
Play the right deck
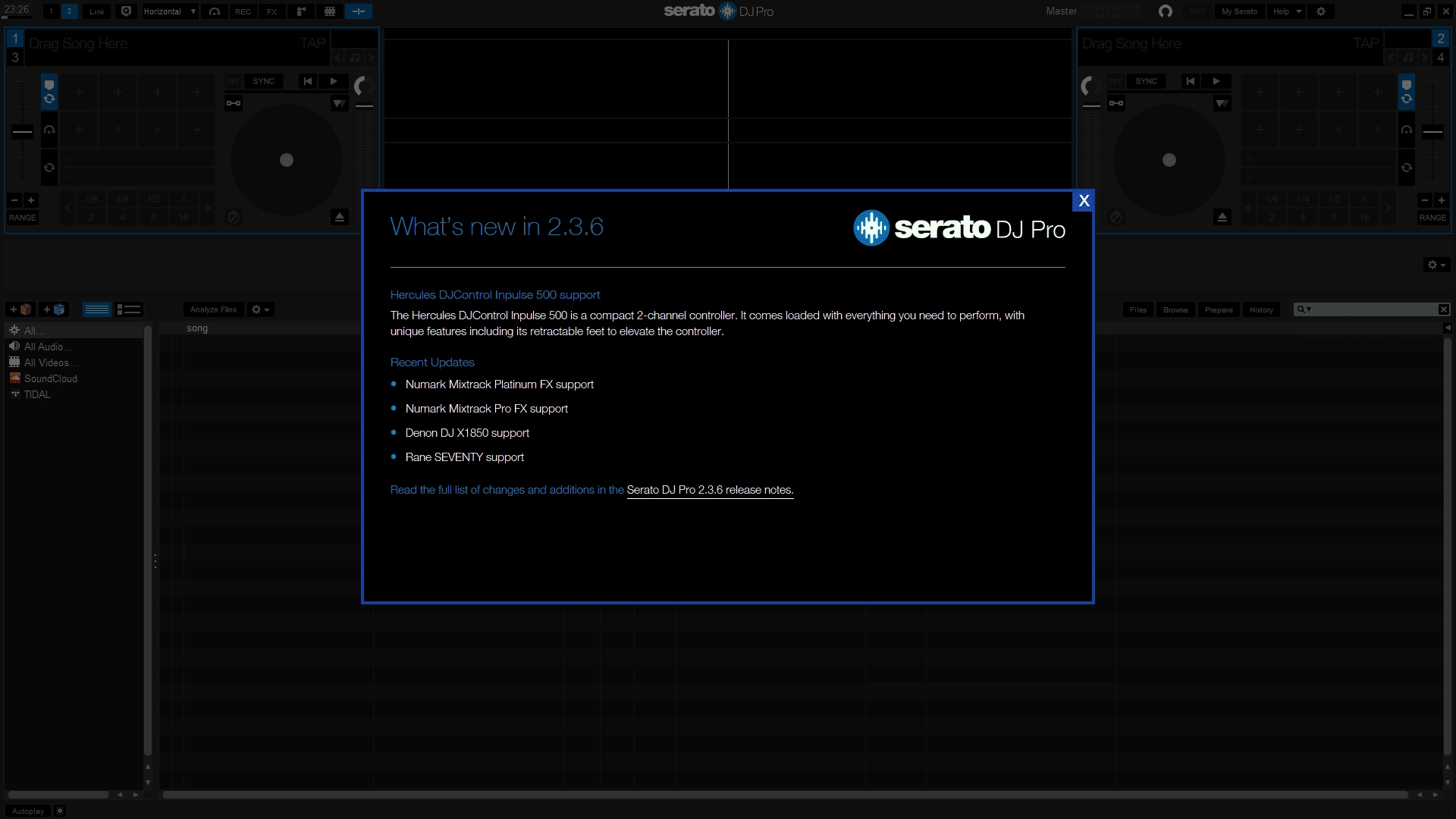pos(1216,81)
